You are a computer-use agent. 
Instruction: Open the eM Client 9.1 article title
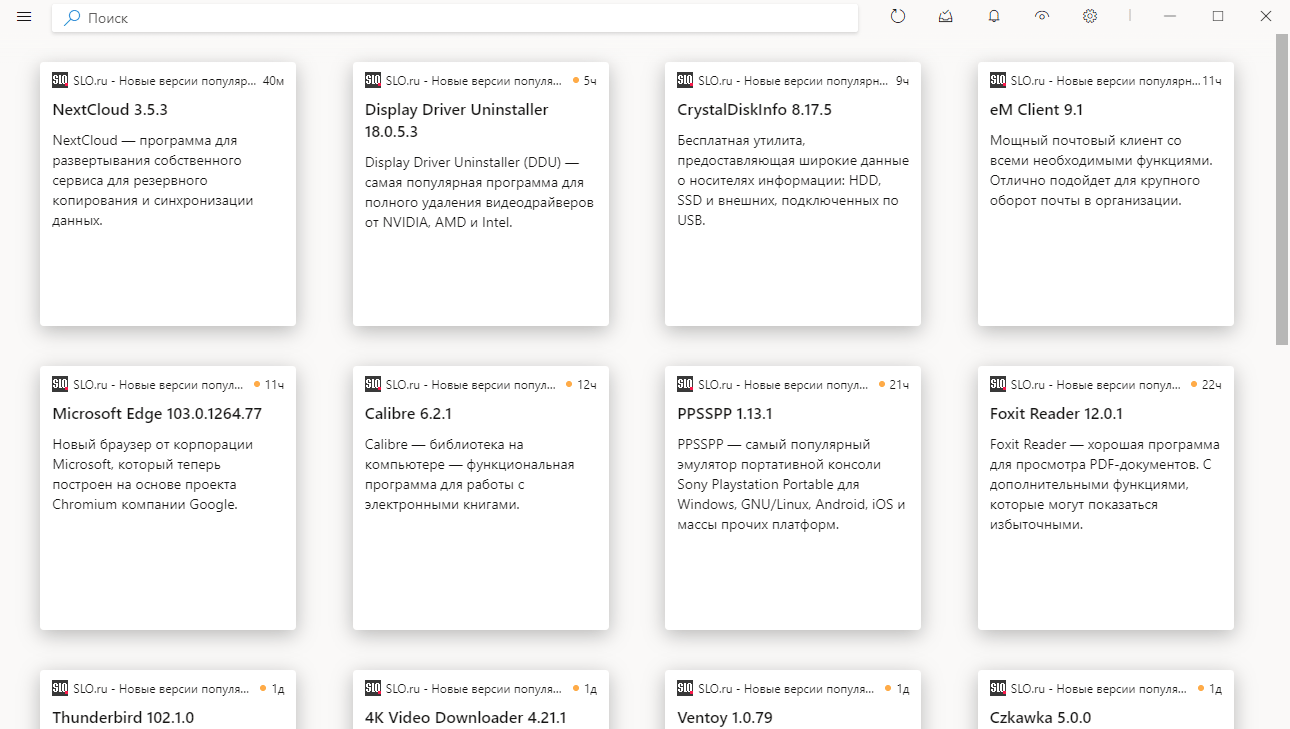(1037, 109)
